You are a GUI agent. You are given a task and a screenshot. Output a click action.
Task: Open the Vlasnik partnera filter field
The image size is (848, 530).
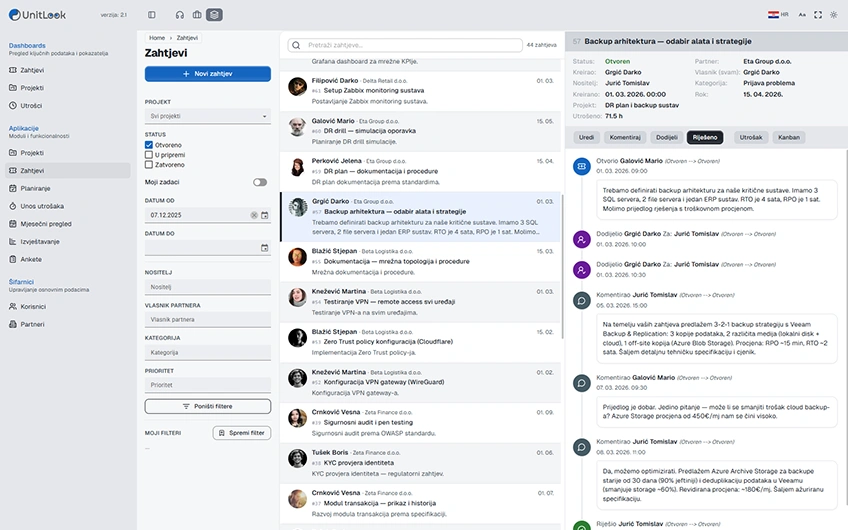tap(208, 319)
